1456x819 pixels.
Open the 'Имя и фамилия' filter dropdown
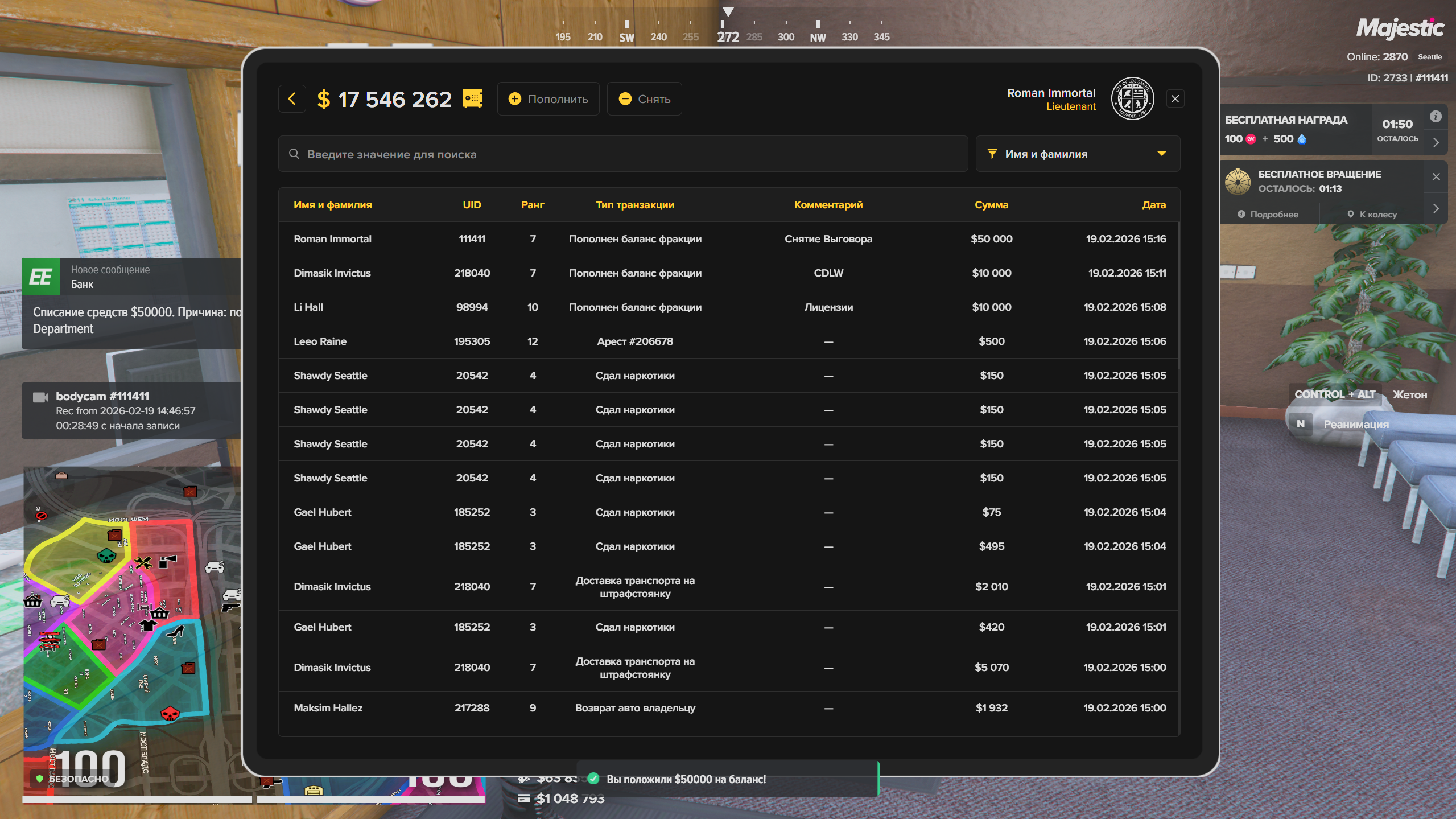pos(1077,154)
